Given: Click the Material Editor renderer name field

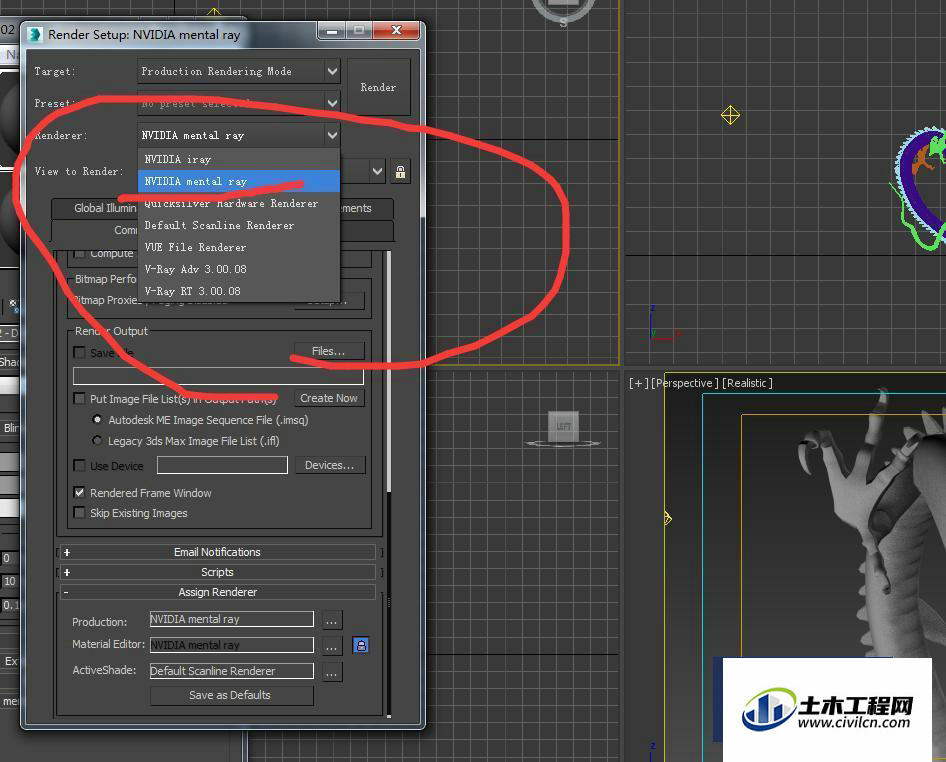Looking at the screenshot, I should [232, 645].
